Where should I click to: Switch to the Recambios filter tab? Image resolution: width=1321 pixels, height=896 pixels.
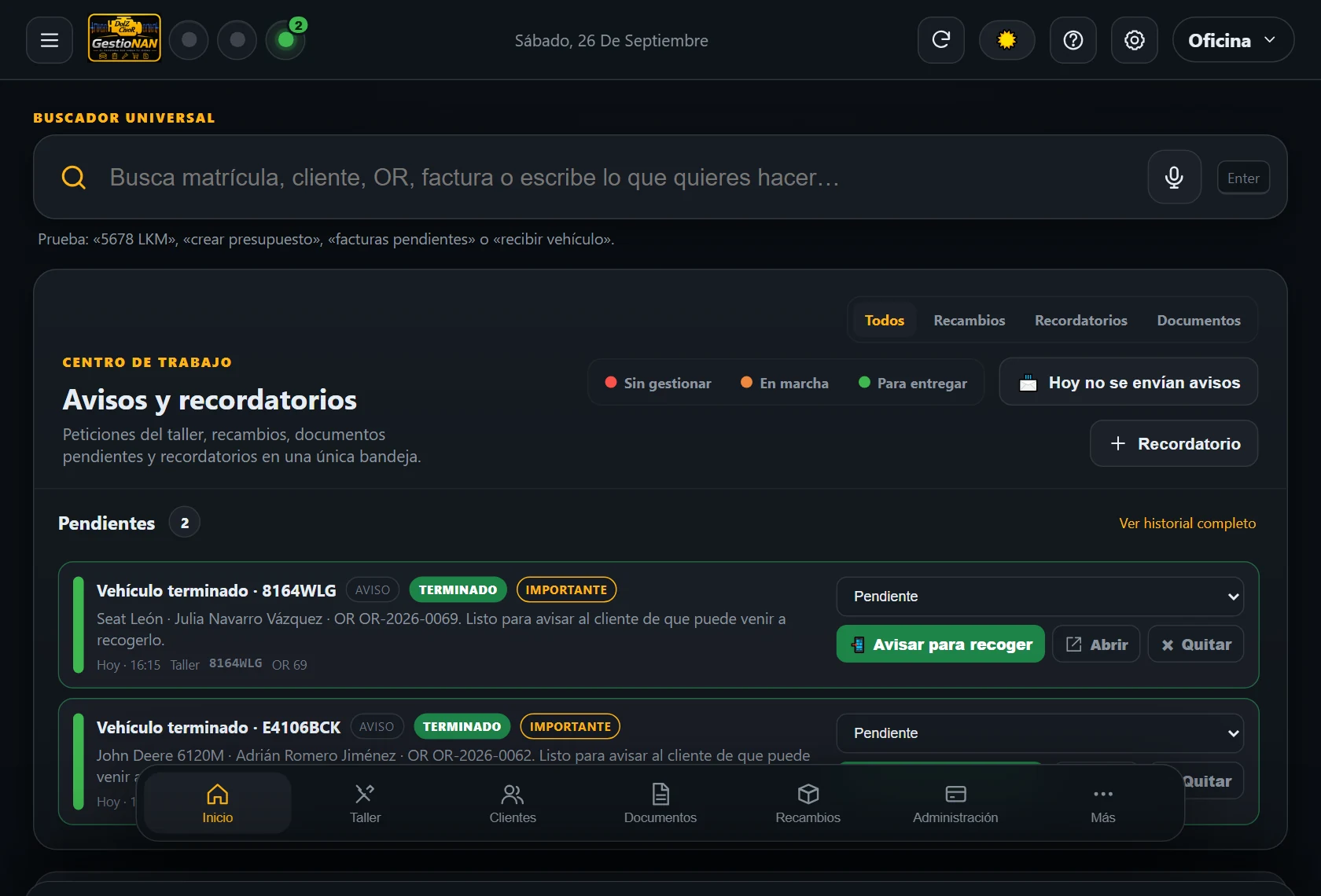970,321
